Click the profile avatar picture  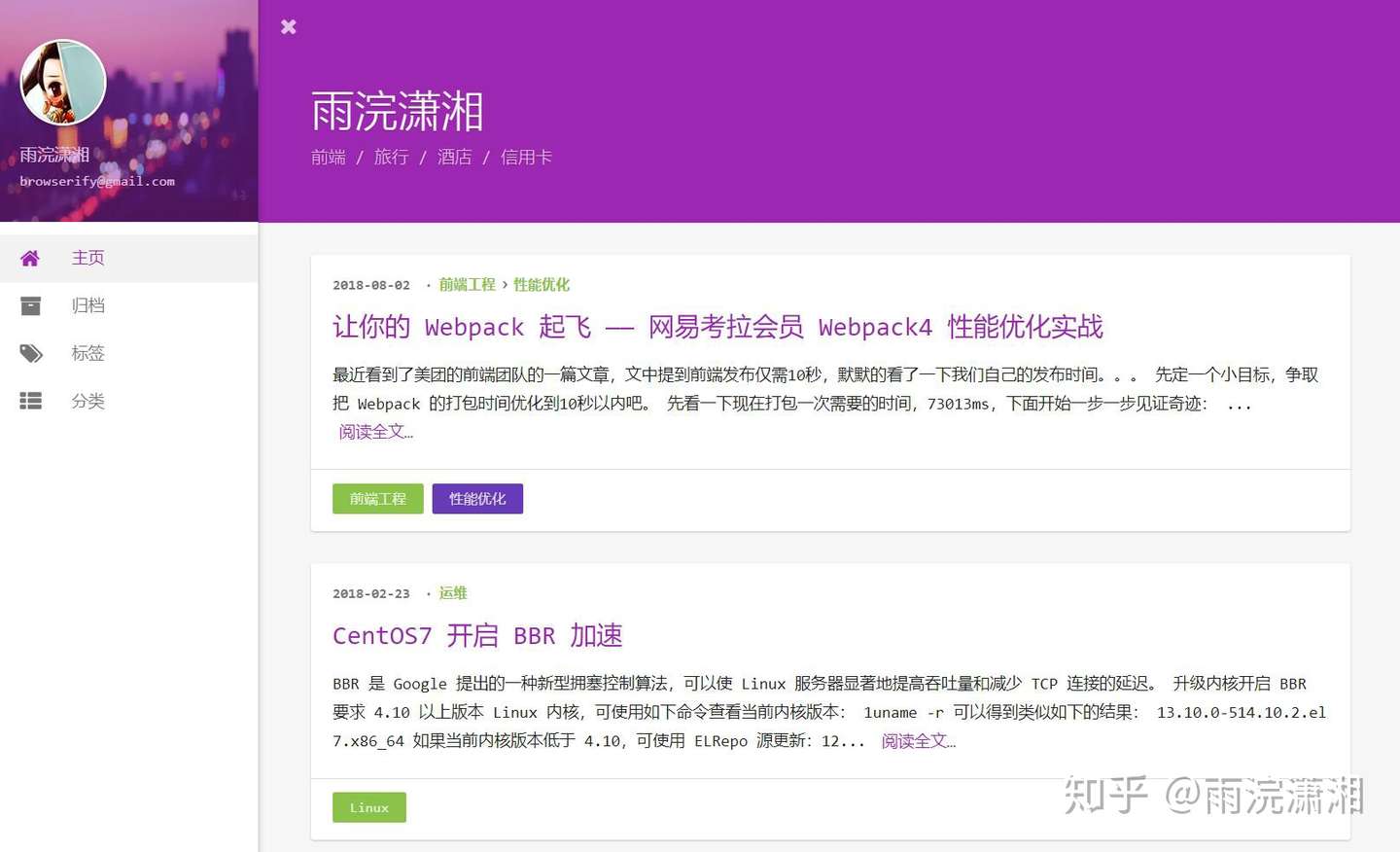click(x=63, y=83)
